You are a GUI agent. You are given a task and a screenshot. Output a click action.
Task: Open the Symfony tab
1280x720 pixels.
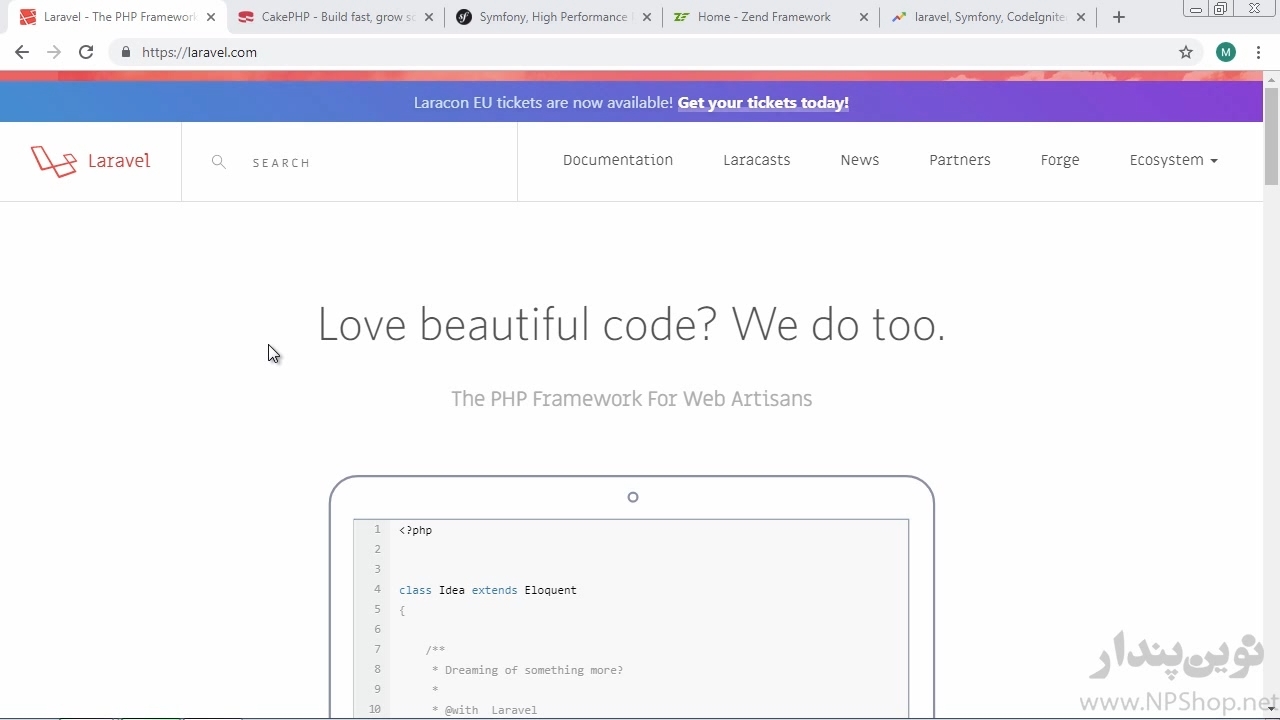pyautogui.click(x=550, y=17)
